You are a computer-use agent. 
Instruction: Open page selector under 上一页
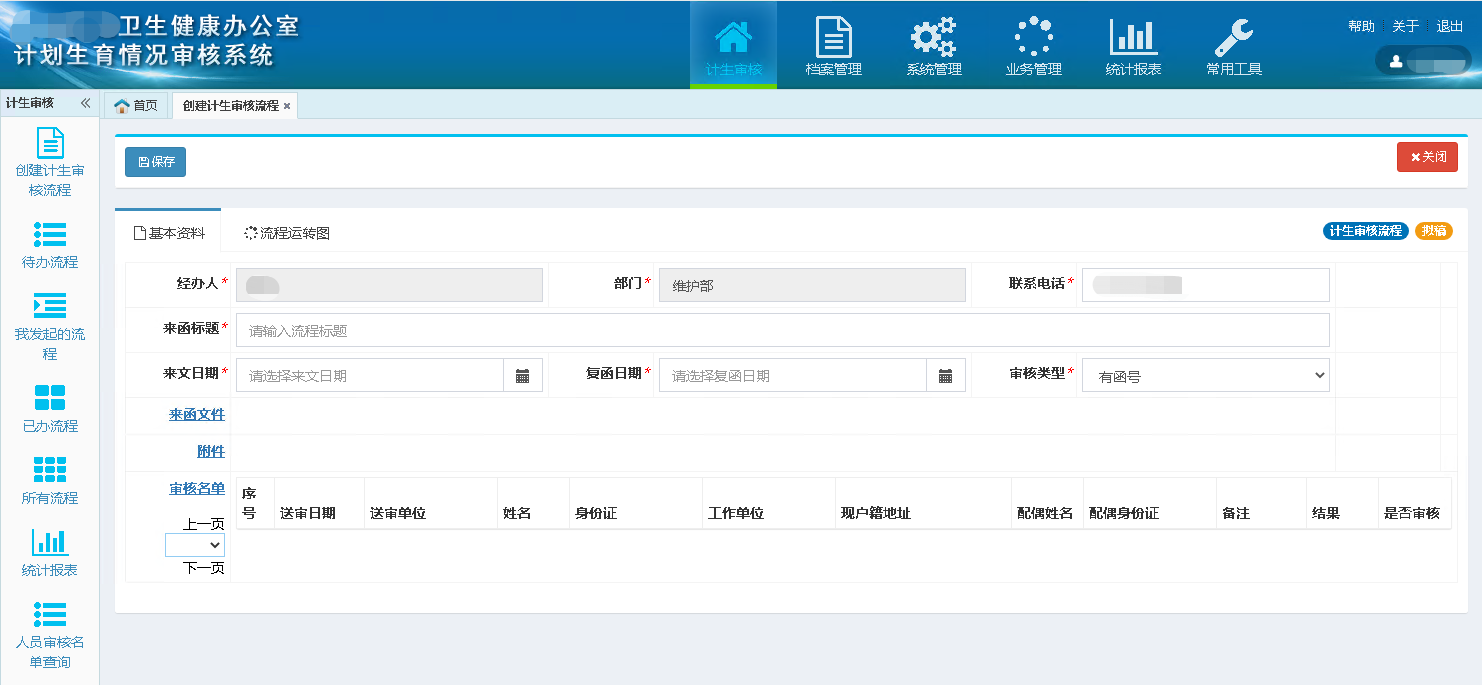tap(195, 545)
